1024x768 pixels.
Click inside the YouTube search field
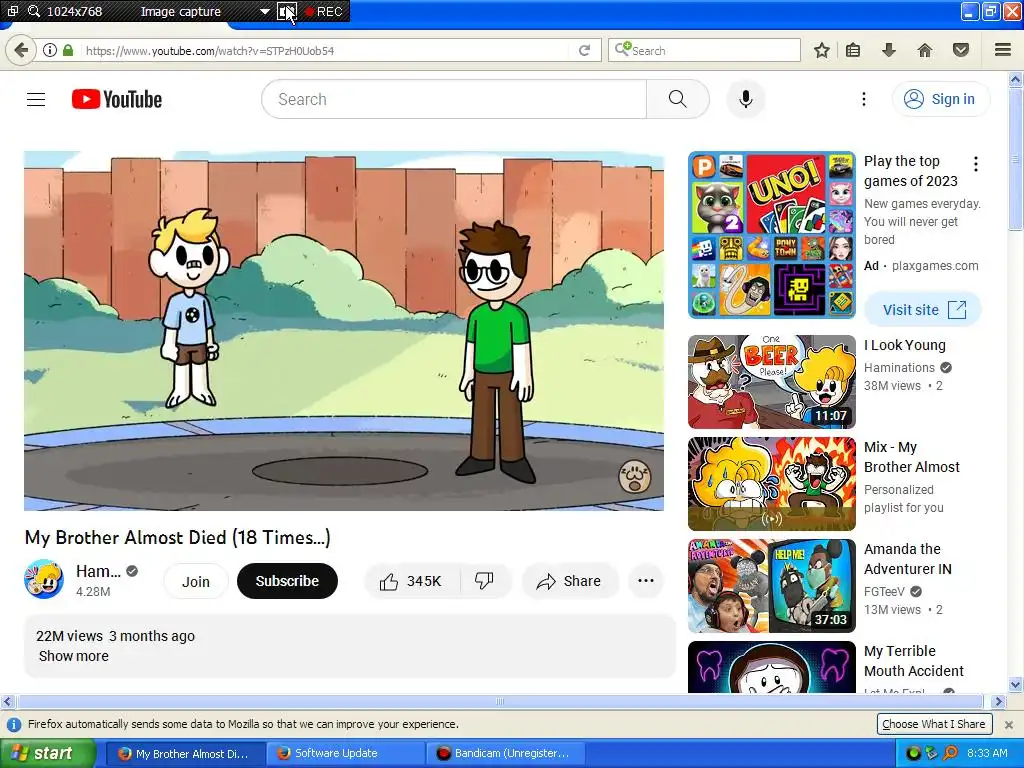(455, 99)
